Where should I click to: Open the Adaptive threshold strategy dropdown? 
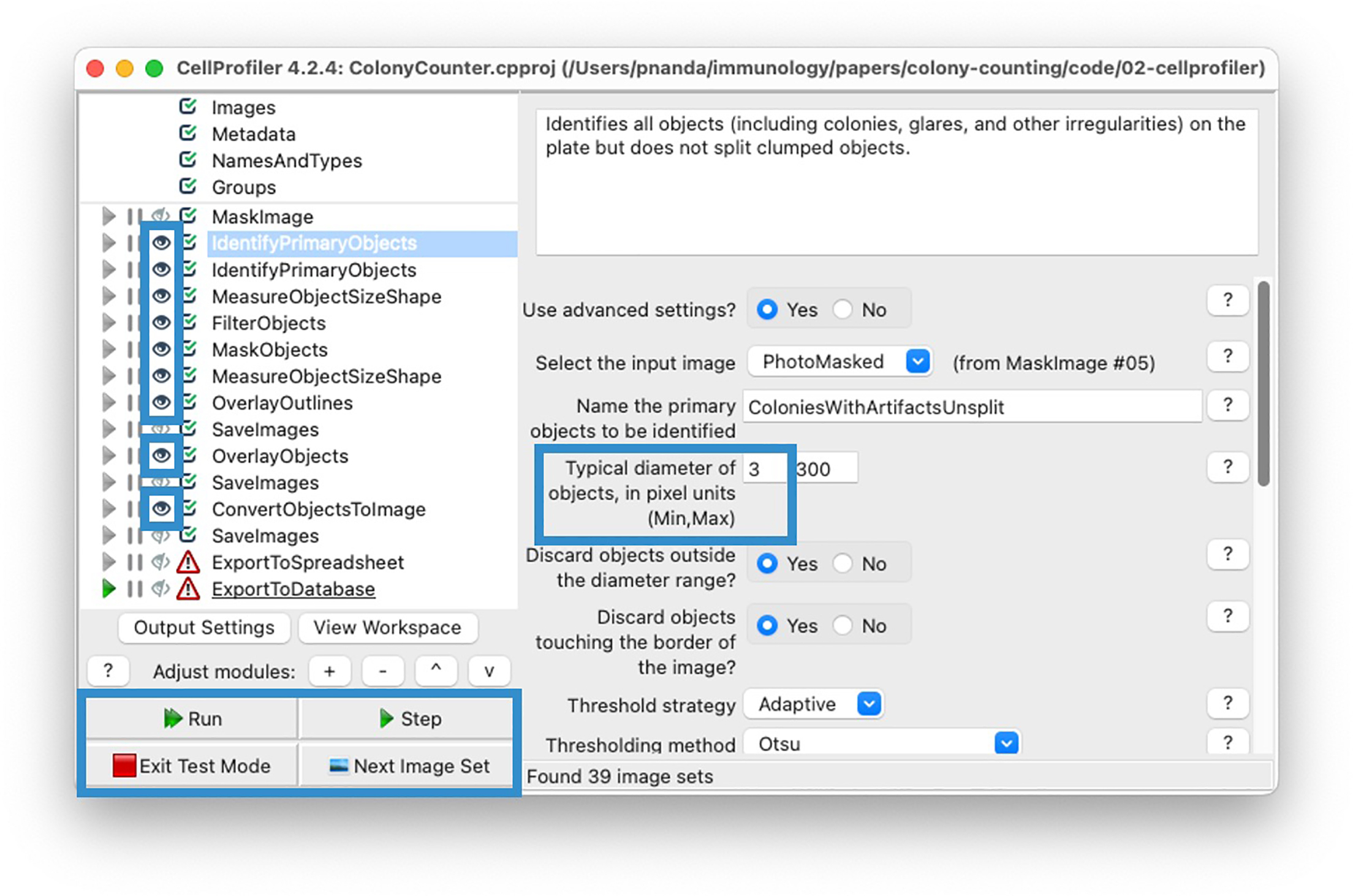pyautogui.click(x=869, y=704)
